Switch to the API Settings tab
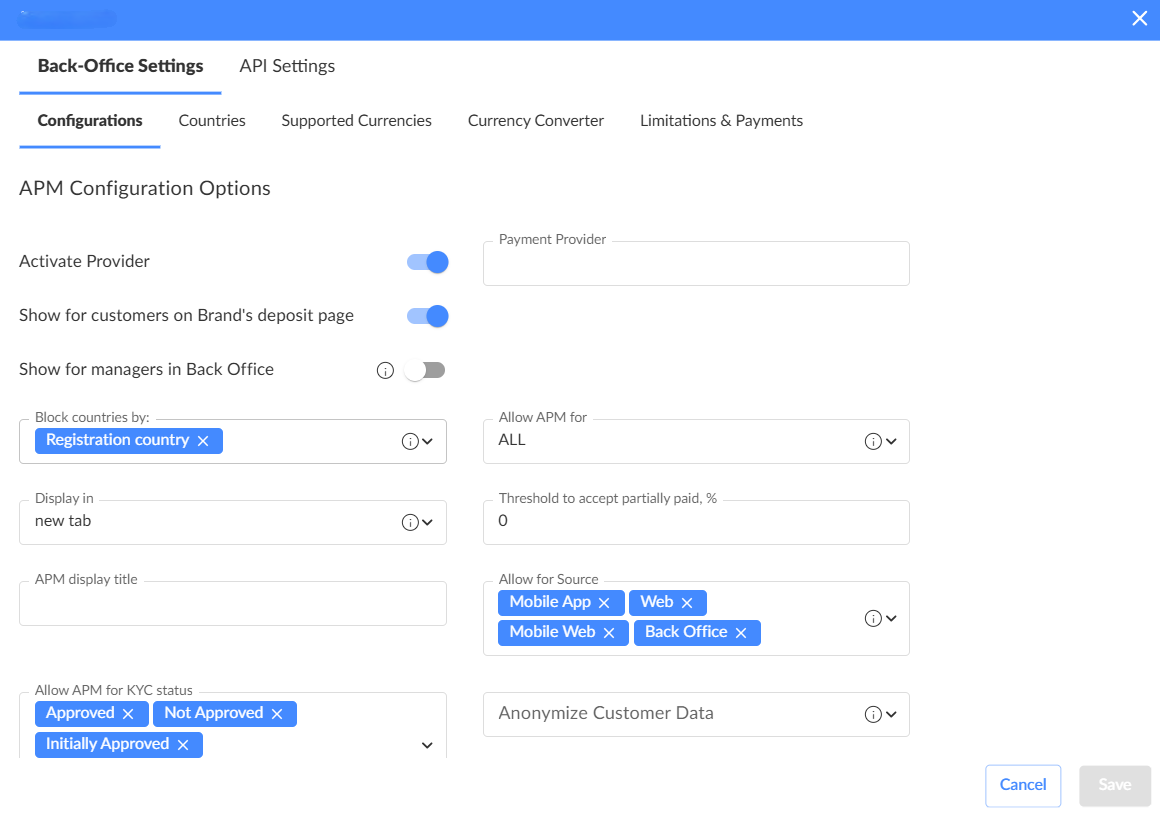1160x817 pixels. (x=287, y=66)
